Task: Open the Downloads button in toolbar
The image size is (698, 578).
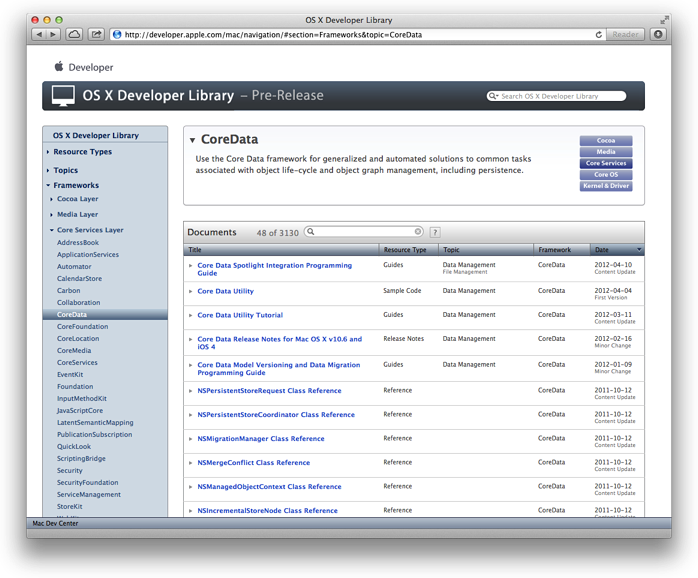Action: pyautogui.click(x=658, y=34)
